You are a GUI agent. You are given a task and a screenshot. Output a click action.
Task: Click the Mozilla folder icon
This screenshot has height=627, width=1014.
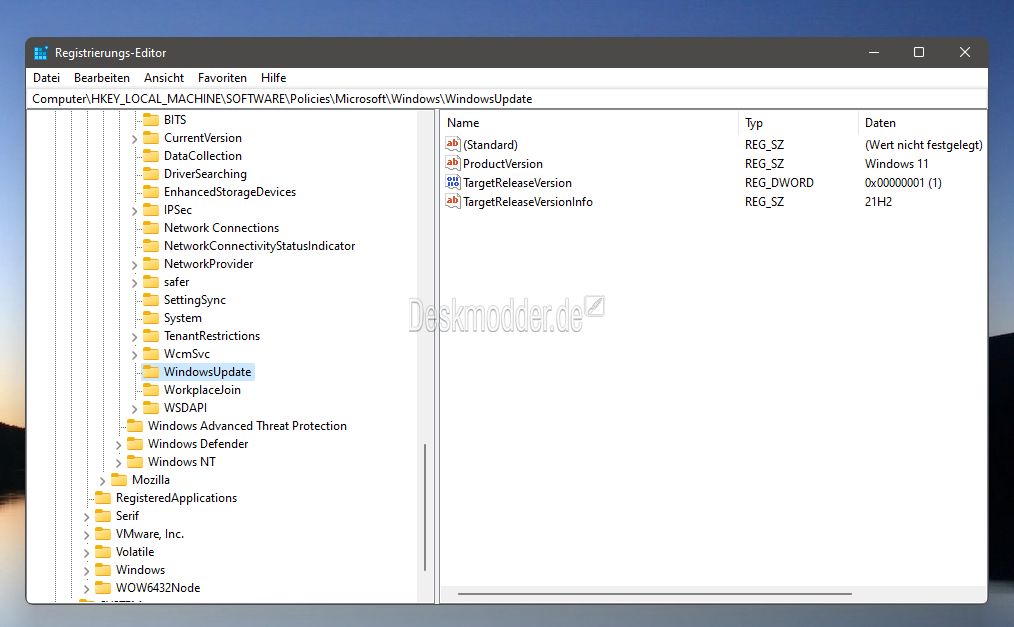click(x=119, y=480)
